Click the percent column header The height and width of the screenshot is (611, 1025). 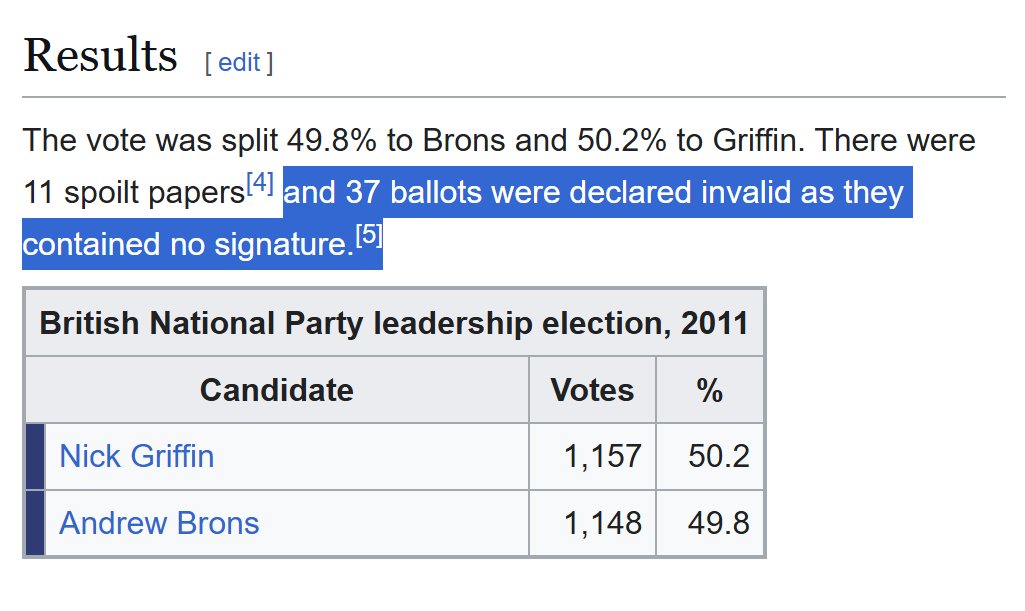pyautogui.click(x=710, y=390)
